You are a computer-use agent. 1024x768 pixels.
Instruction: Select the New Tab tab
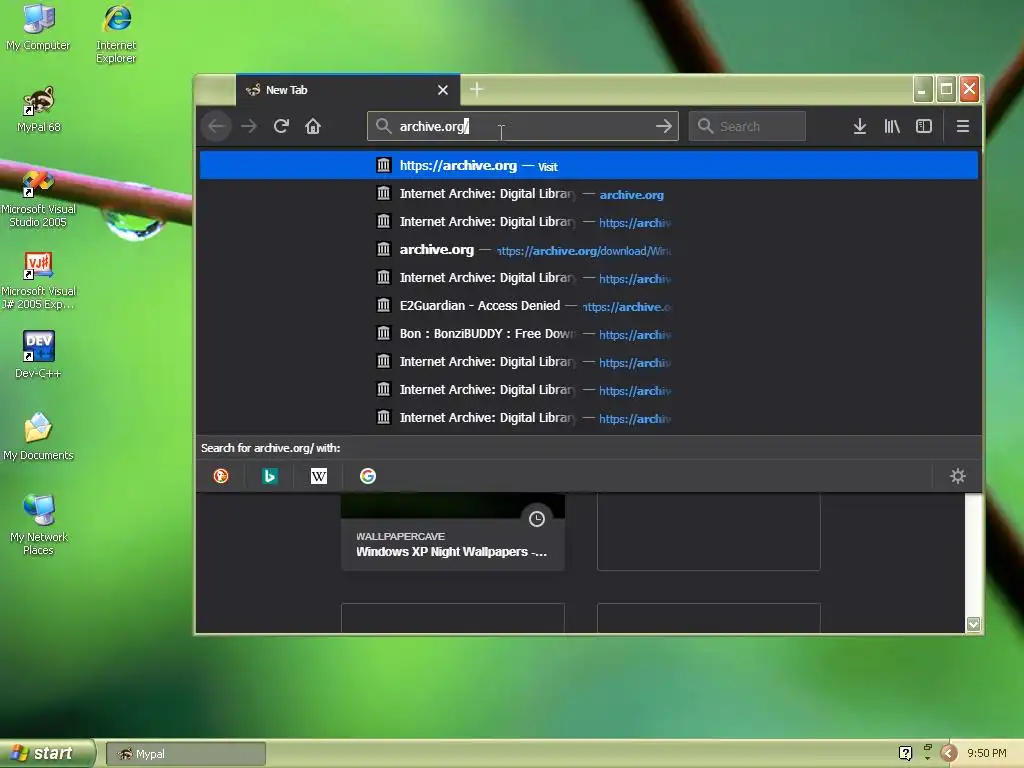(347, 90)
